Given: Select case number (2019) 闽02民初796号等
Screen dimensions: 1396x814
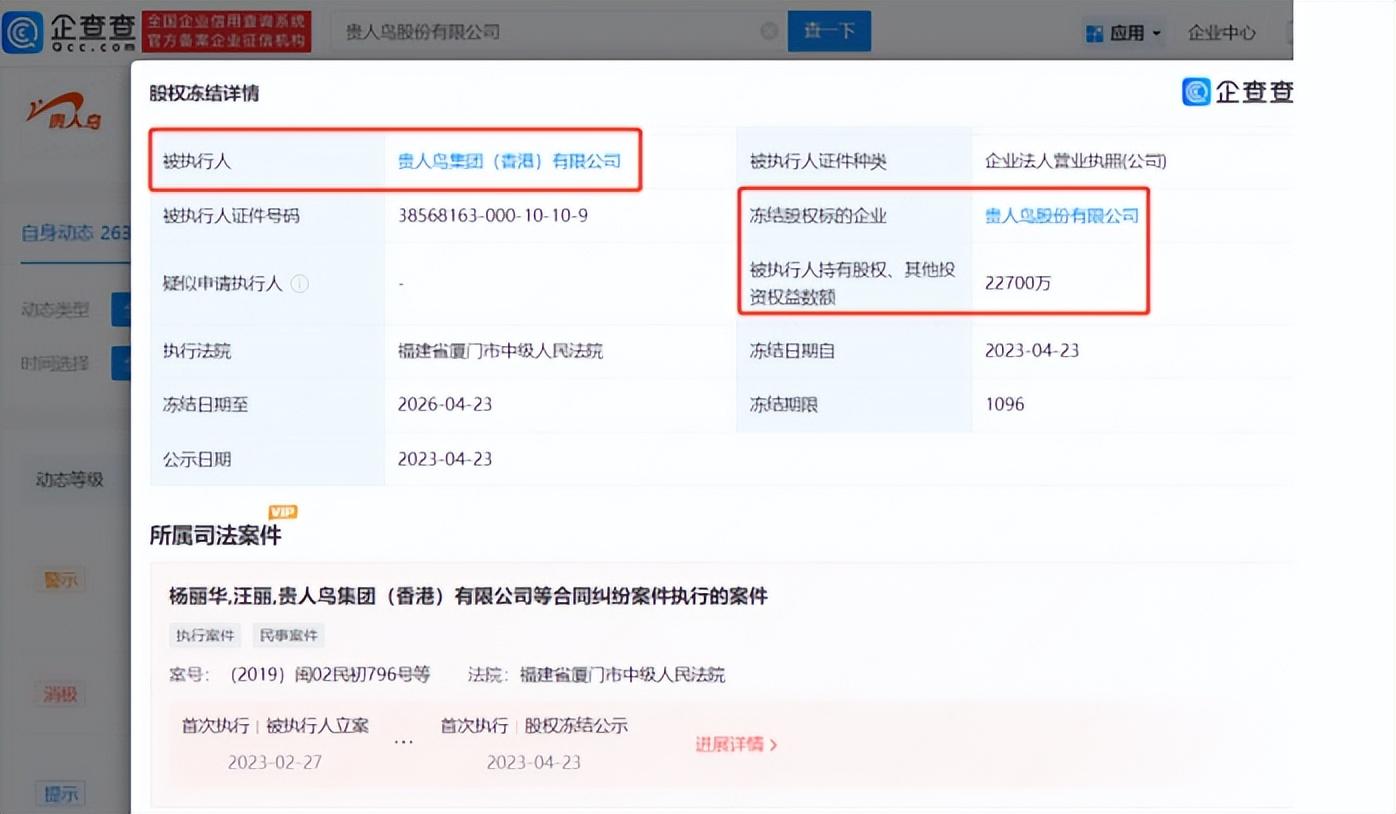Looking at the screenshot, I should tap(330, 675).
